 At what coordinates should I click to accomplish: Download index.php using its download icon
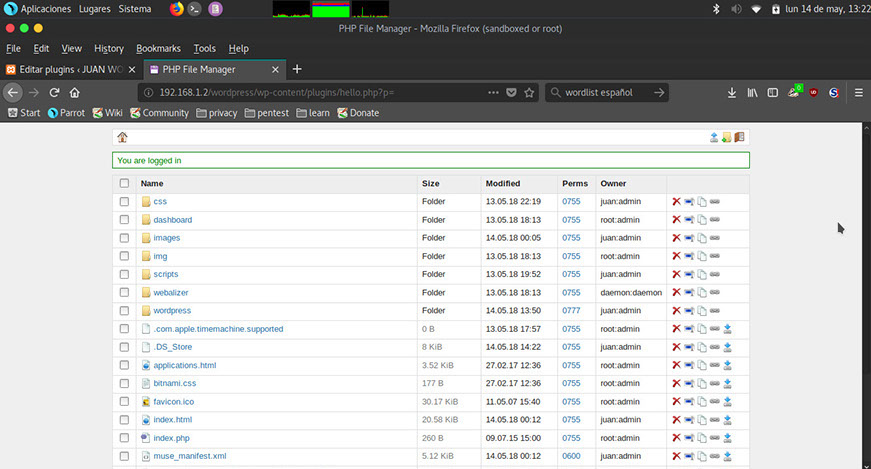pyautogui.click(x=728, y=438)
